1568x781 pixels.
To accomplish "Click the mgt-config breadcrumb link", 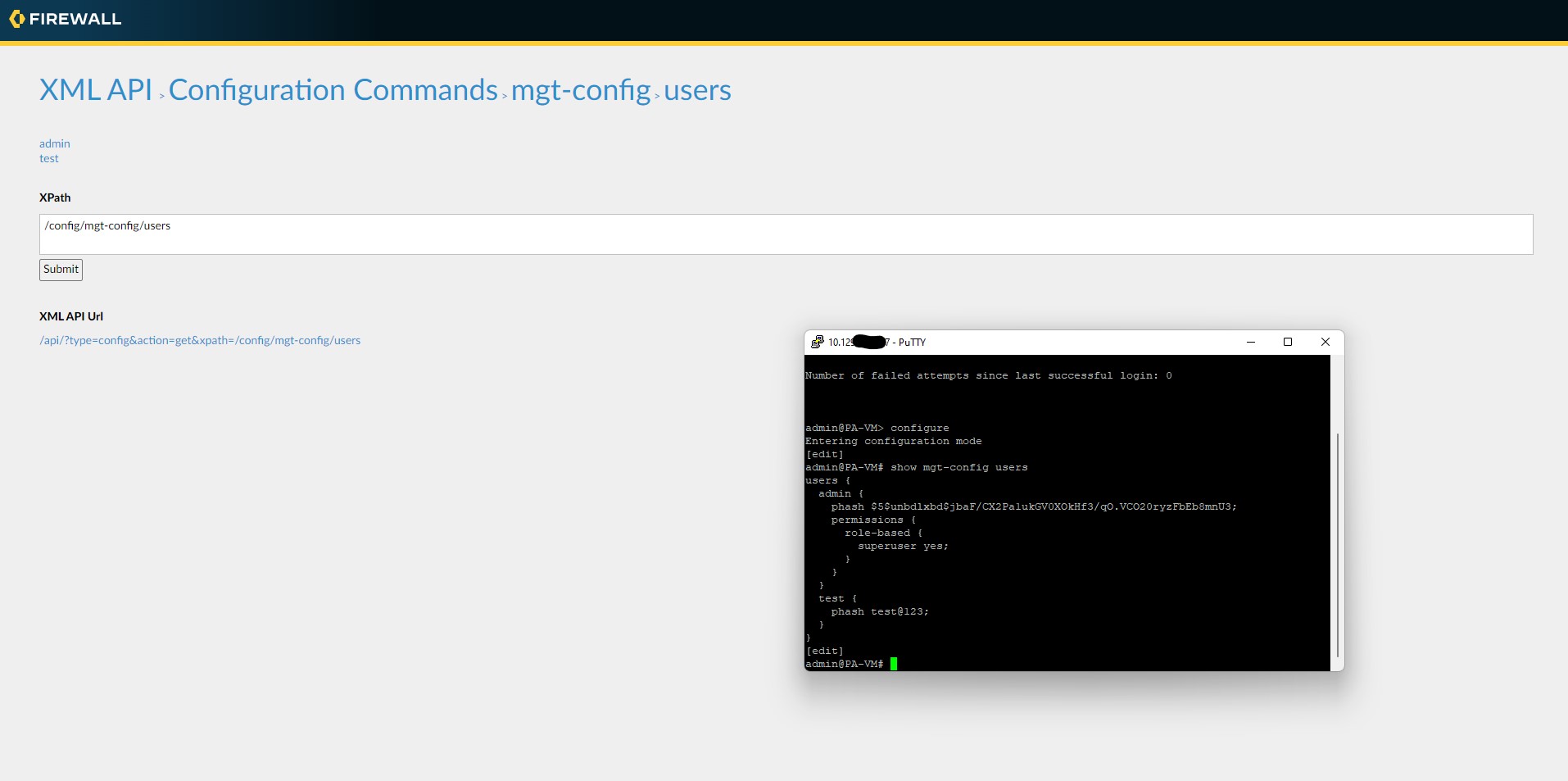I will point(581,90).
